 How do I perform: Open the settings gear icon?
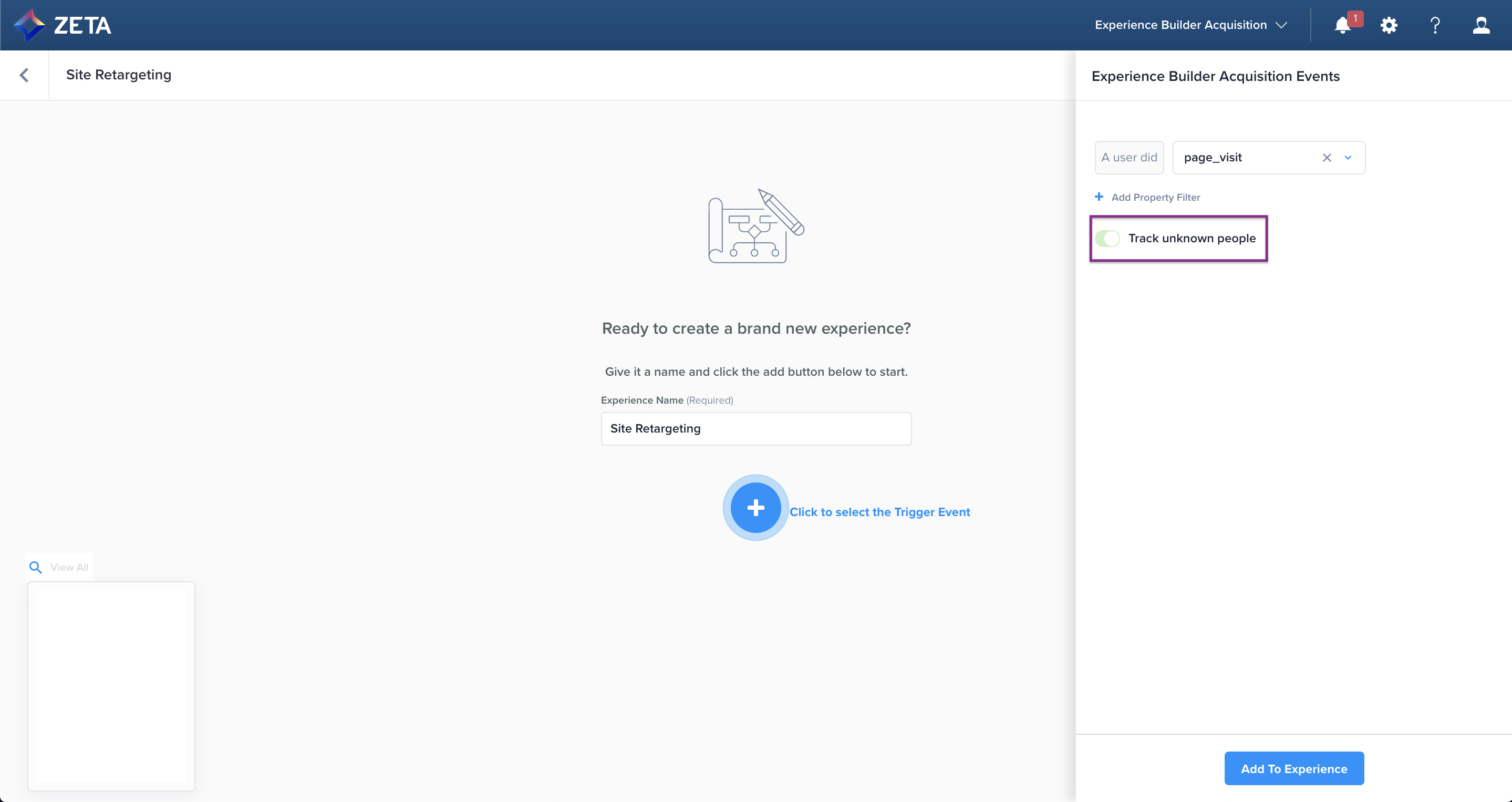tap(1389, 25)
